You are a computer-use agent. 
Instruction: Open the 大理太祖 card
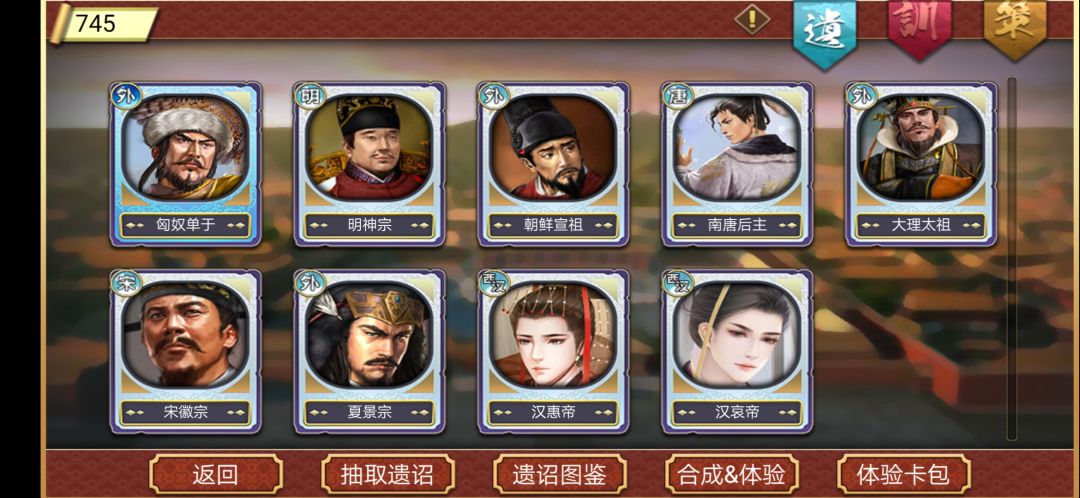(921, 164)
